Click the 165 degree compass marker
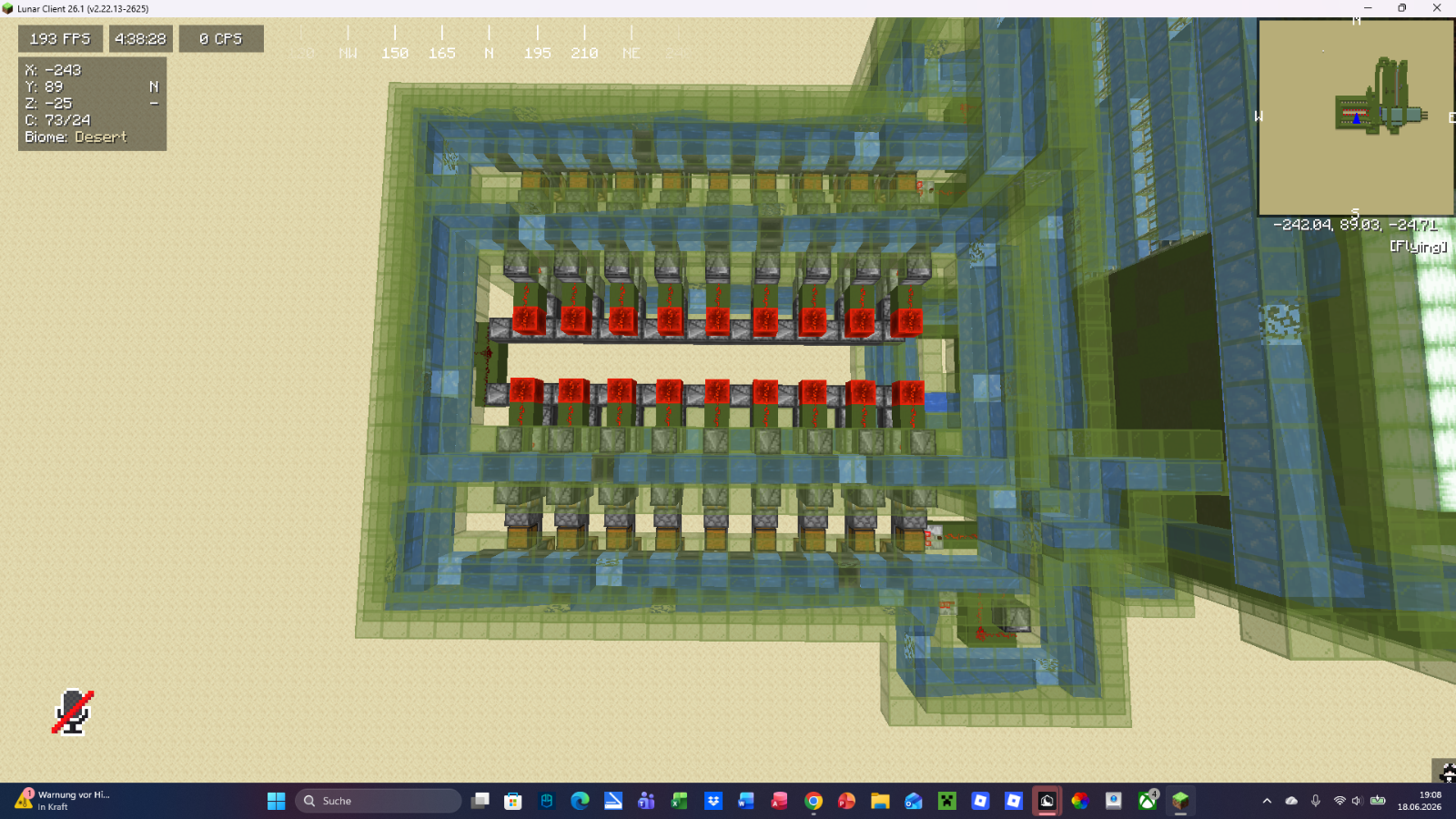The height and width of the screenshot is (819, 1456). pyautogui.click(x=442, y=54)
